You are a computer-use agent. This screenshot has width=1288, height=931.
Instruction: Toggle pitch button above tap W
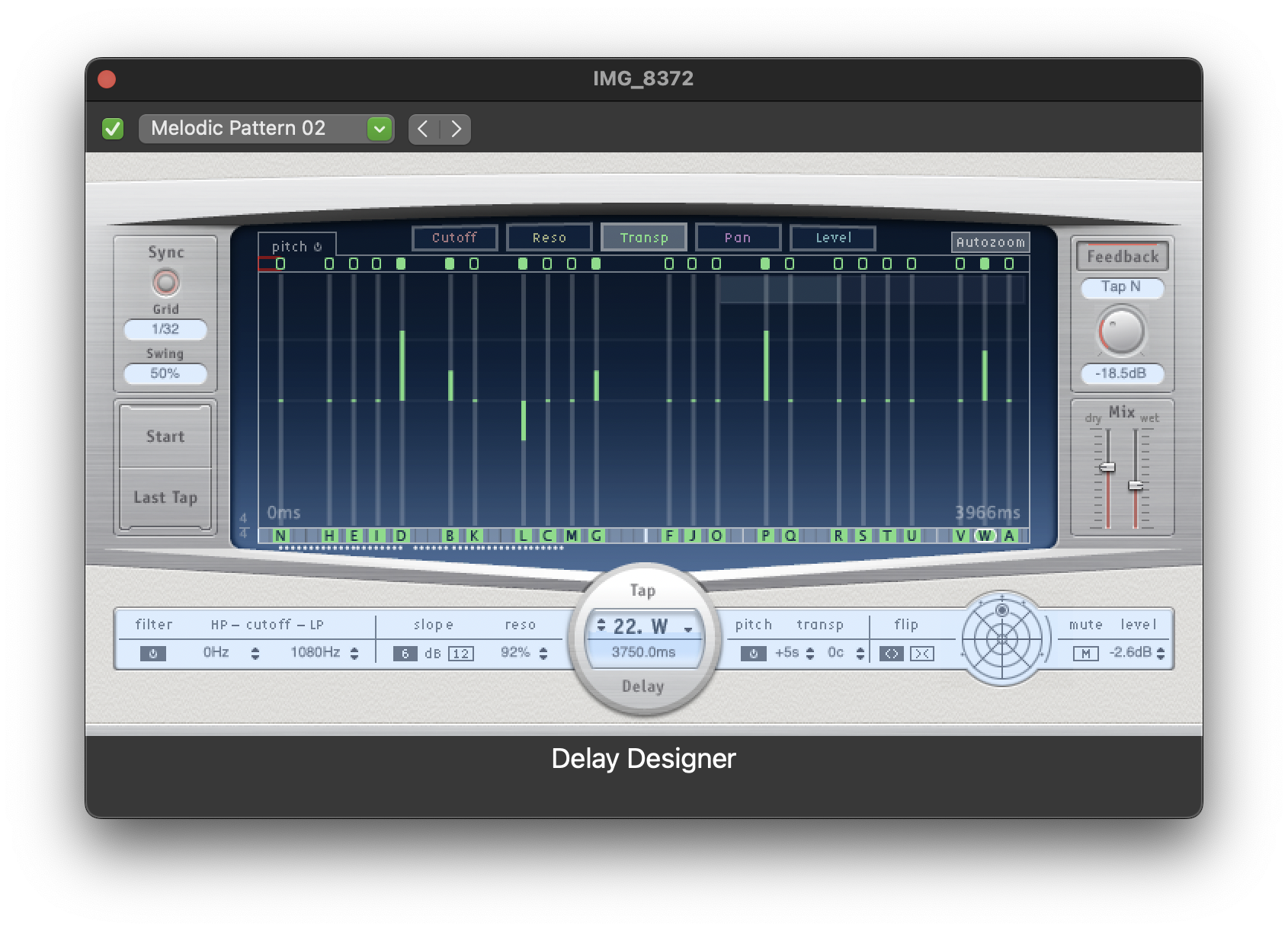coord(985,264)
